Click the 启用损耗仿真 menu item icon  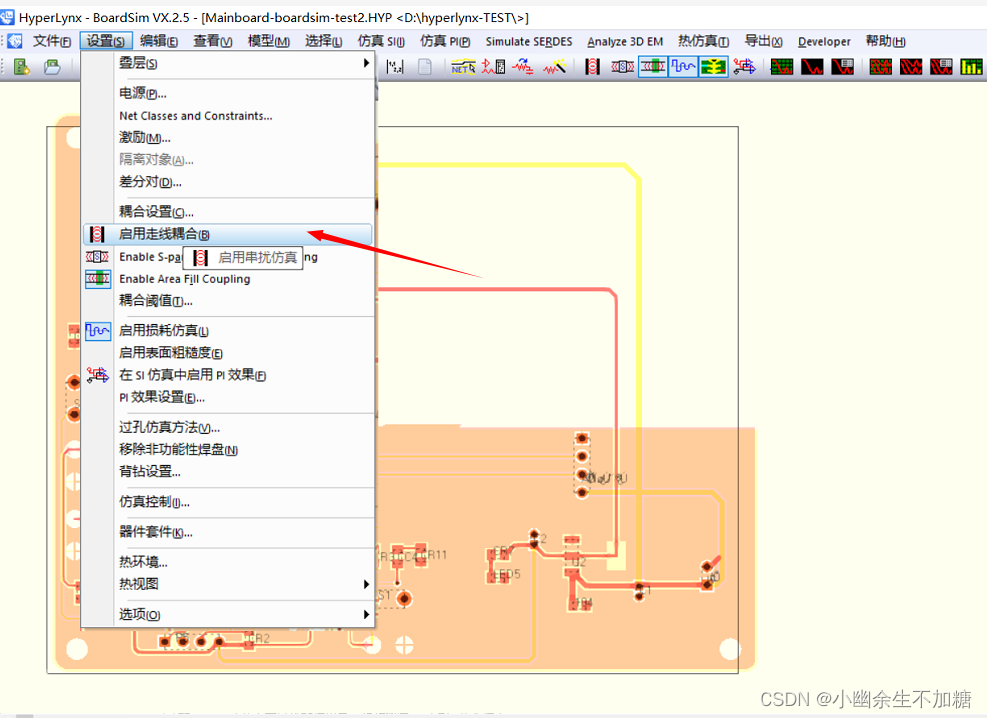point(98,330)
